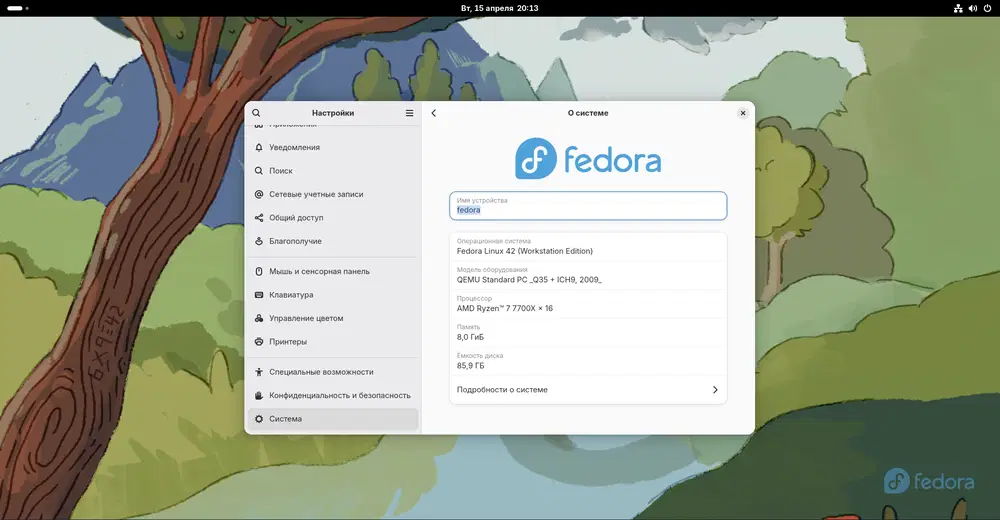
Task: Click the @ icon beside Сетевые учетные записи
Action: point(259,194)
